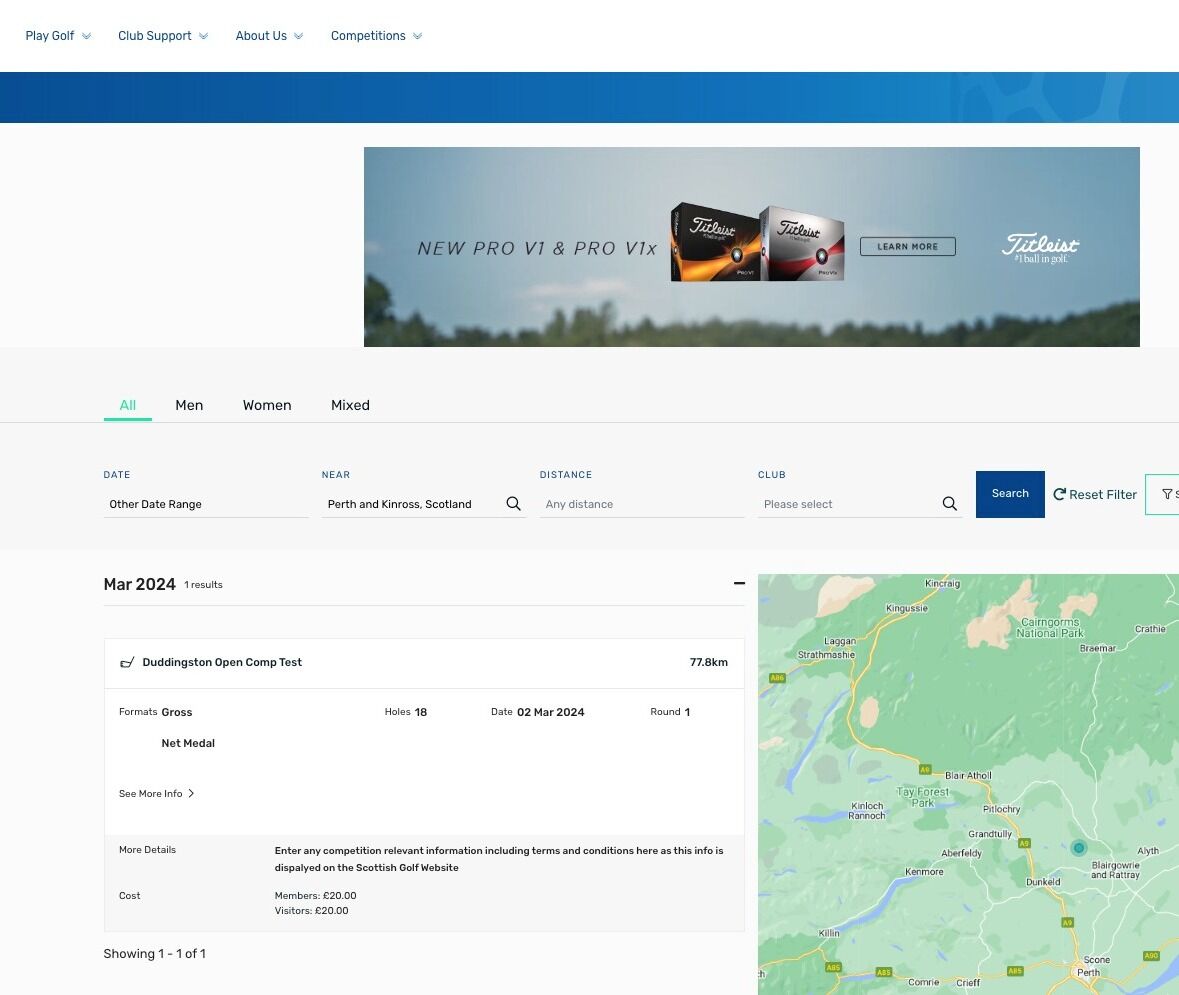This screenshot has width=1179, height=995.
Task: Click the filter funnel icon button
Action: [x=1162, y=494]
